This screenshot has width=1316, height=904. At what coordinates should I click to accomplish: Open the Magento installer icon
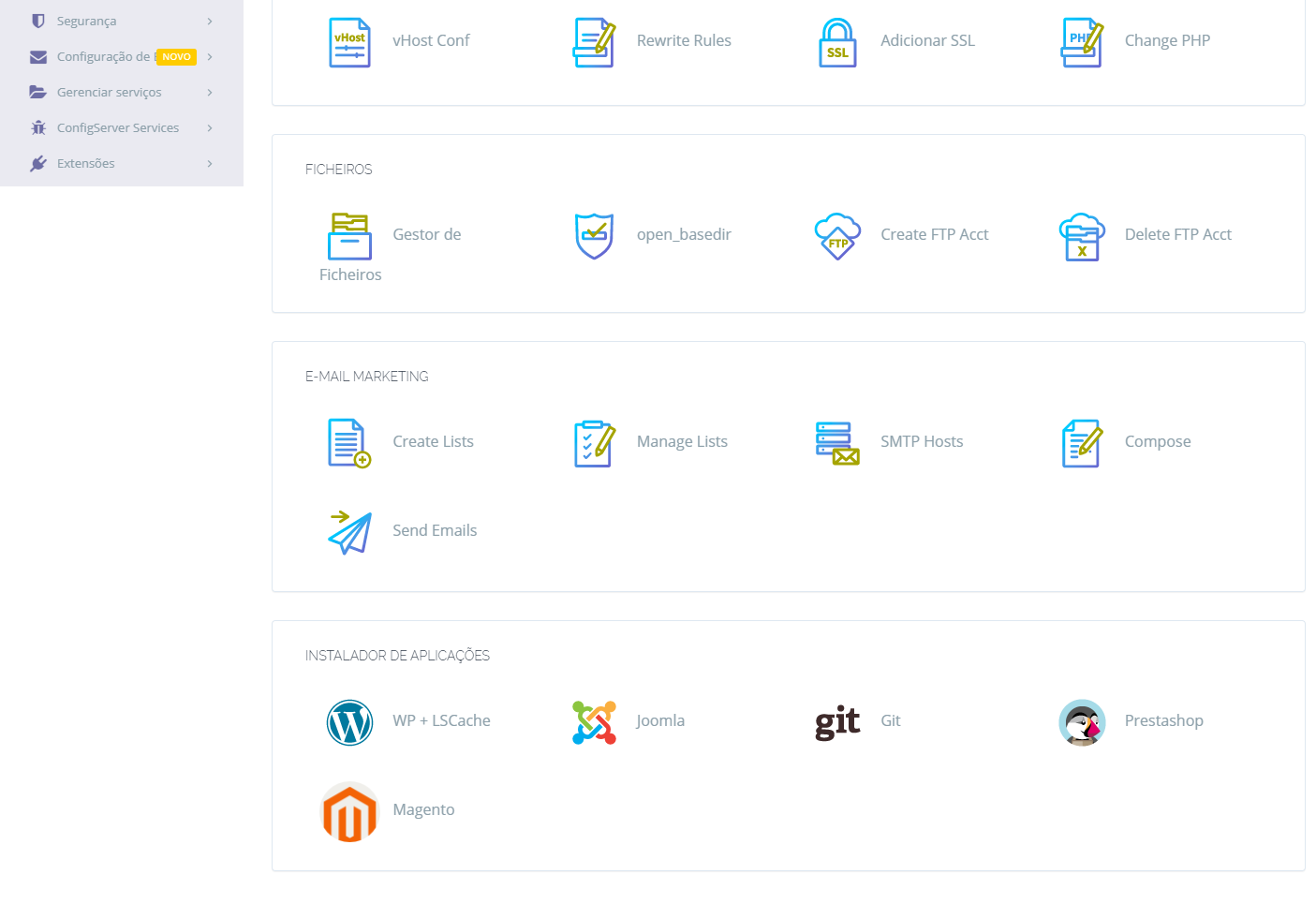349,811
